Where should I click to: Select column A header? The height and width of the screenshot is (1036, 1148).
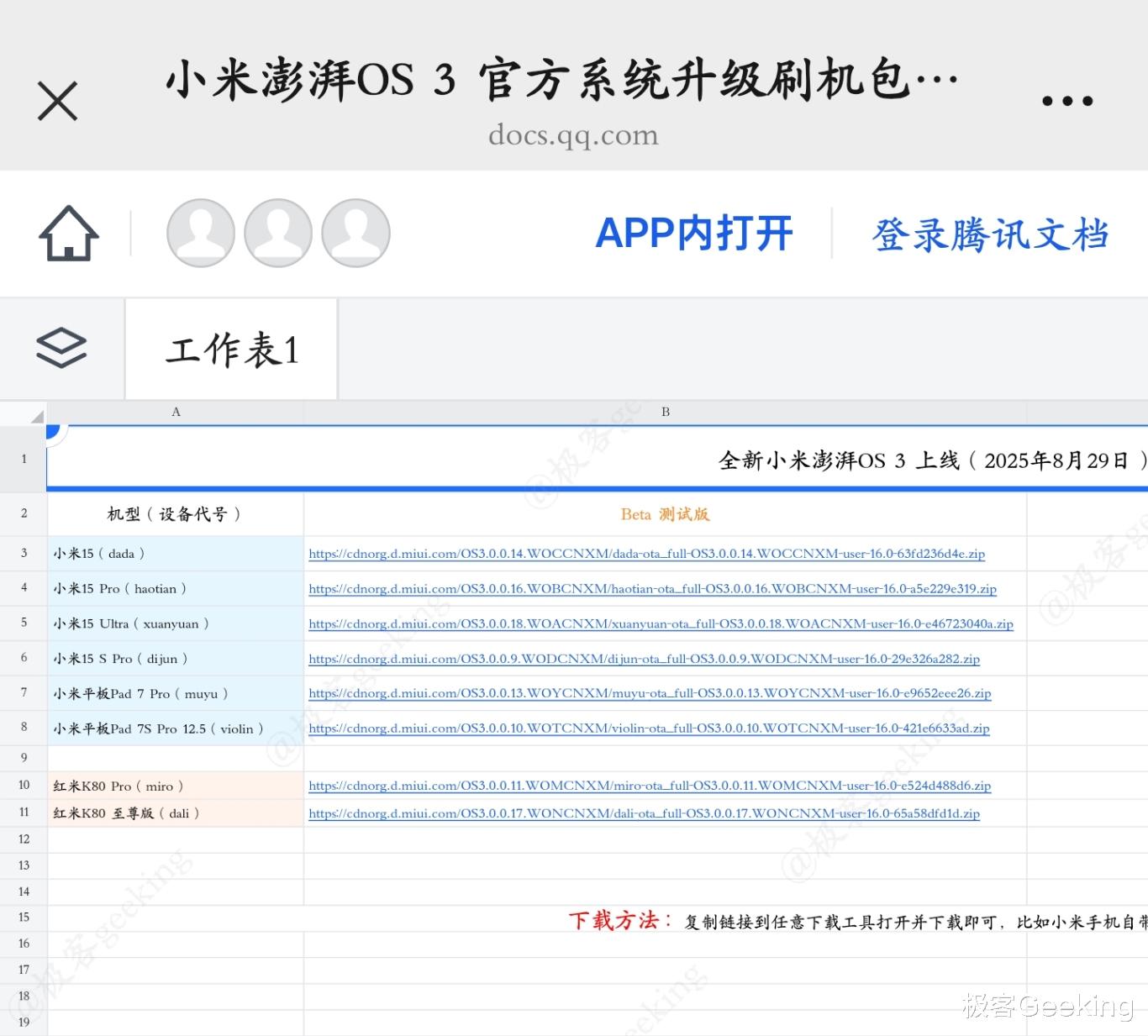point(176,412)
